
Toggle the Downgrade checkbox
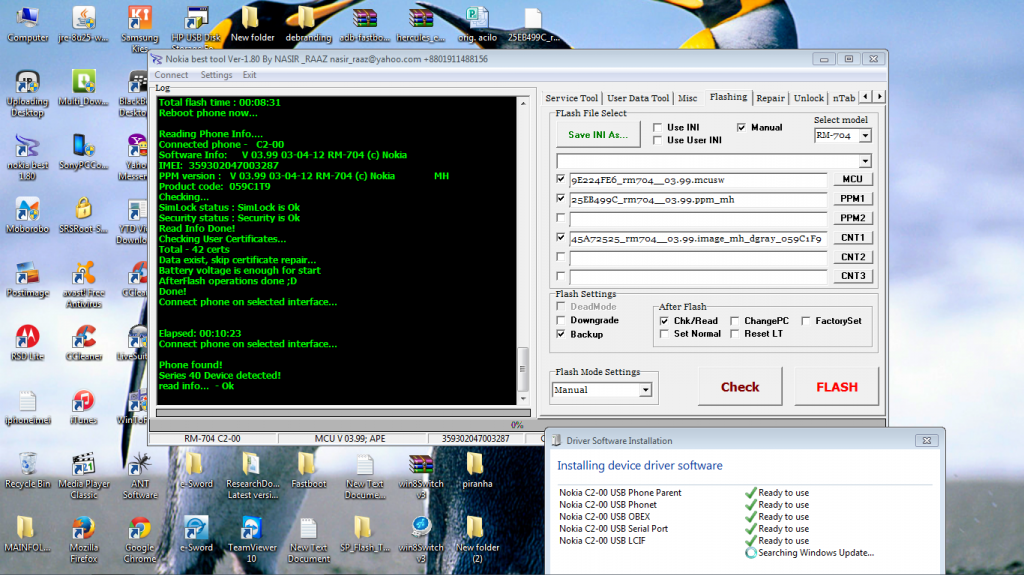tap(562, 320)
